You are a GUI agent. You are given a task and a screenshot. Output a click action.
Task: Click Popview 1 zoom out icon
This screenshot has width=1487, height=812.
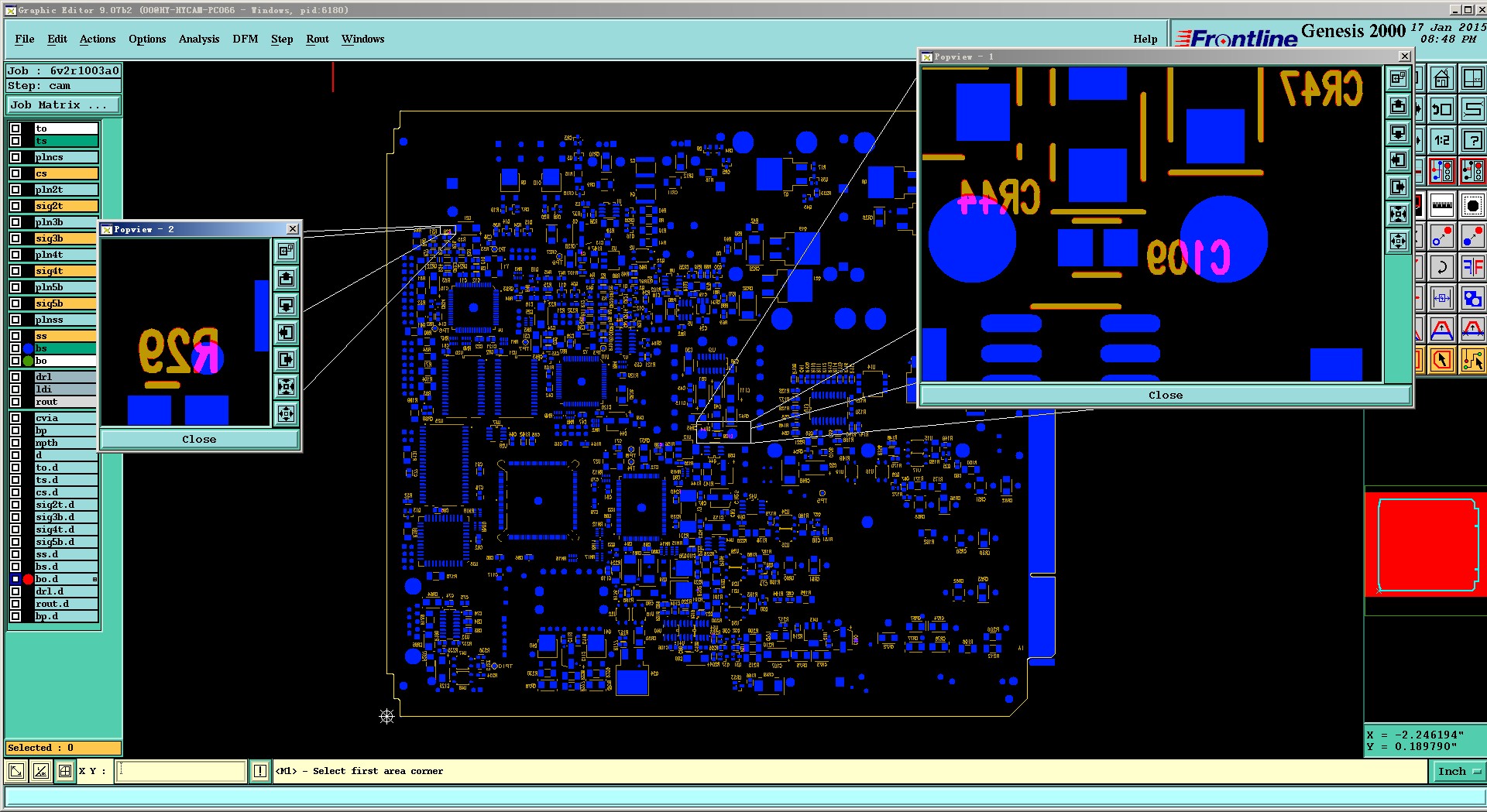tap(1398, 242)
